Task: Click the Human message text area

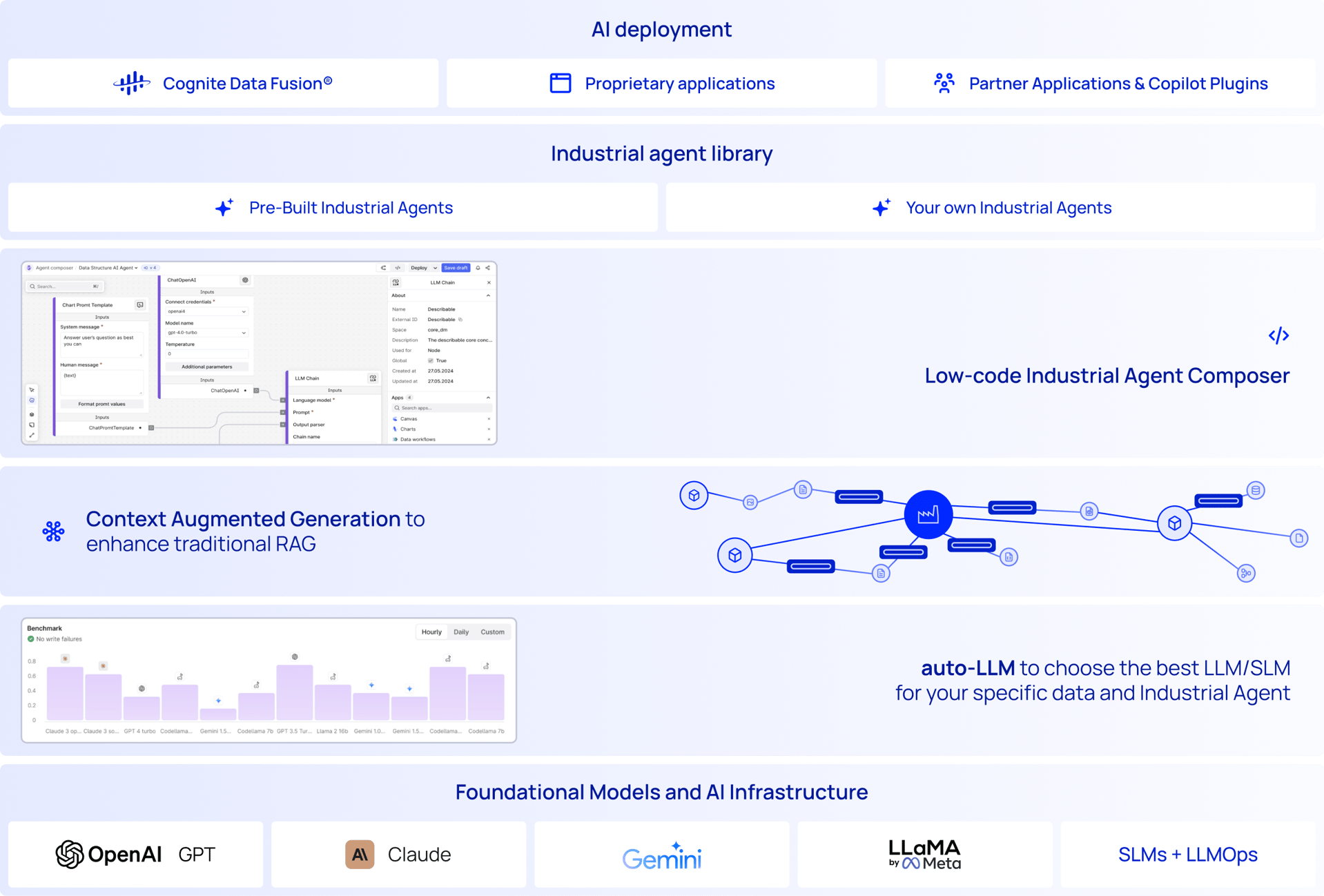Action: click(101, 382)
